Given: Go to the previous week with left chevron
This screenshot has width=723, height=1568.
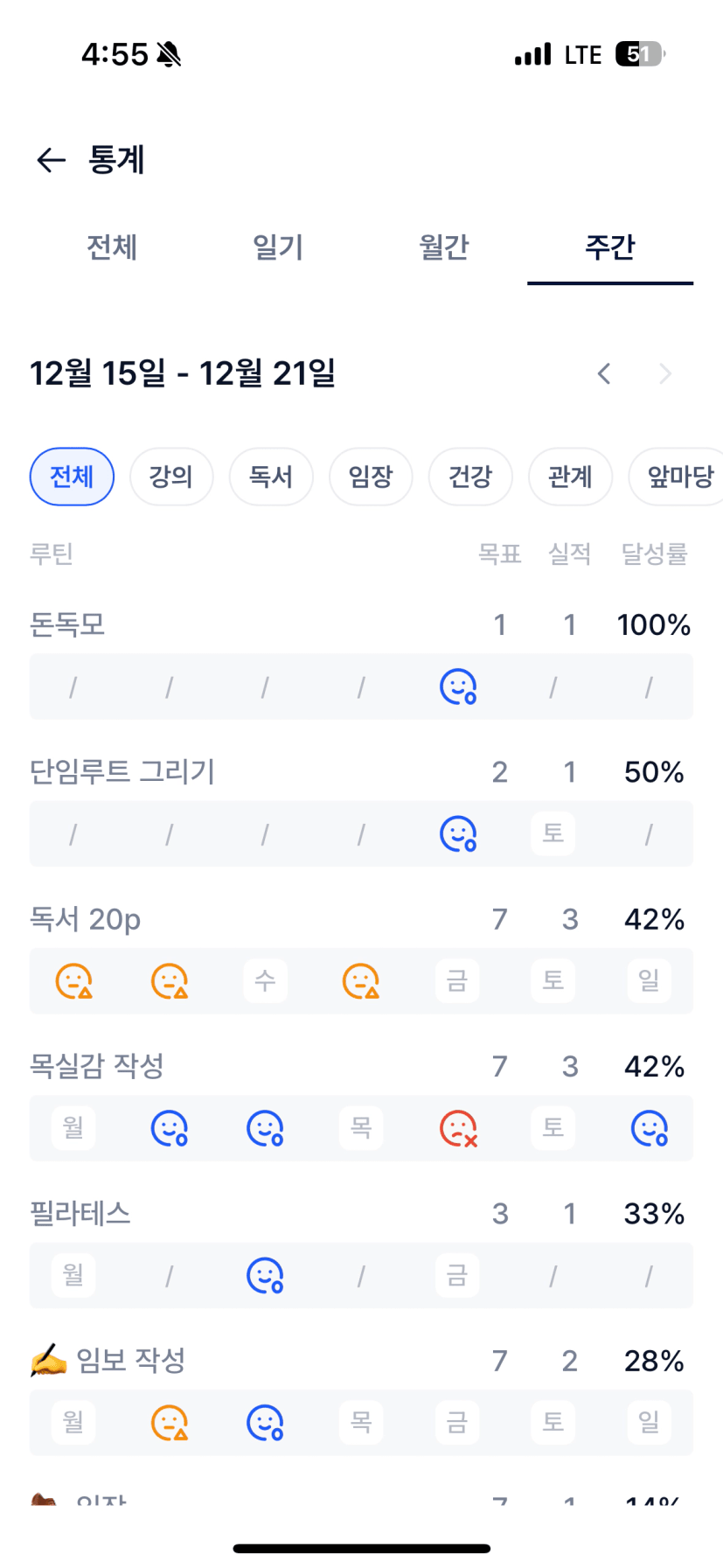Looking at the screenshot, I should [604, 374].
